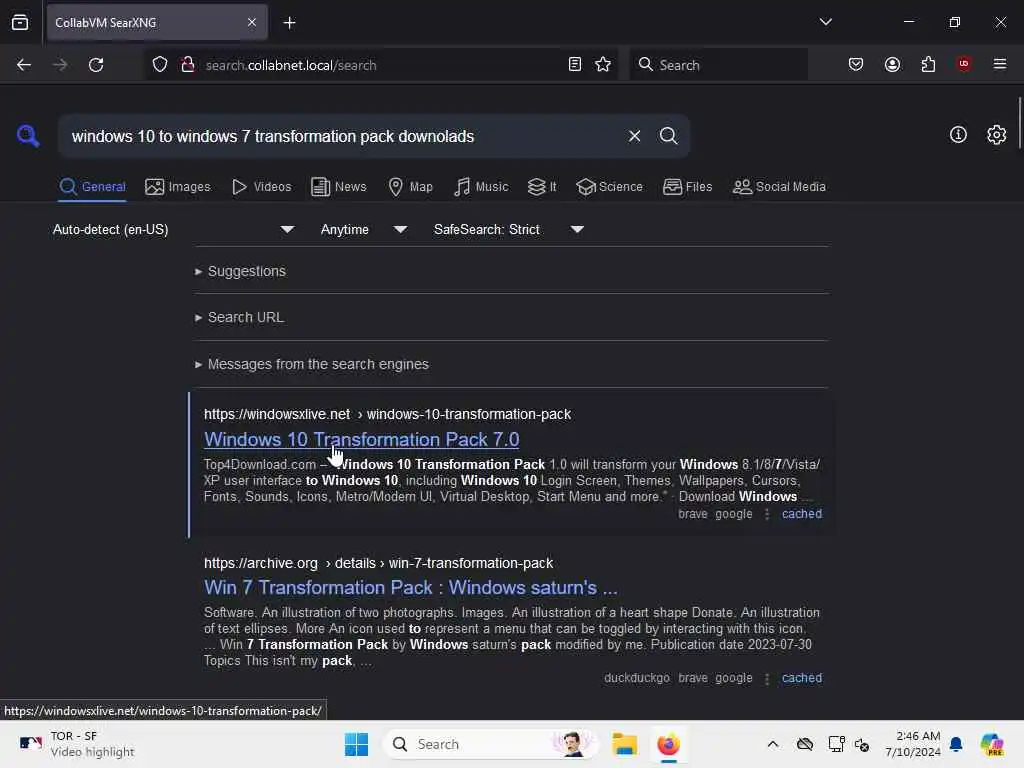Open more options dots for archive.org result
Screen dimensions: 1024x768
click(x=767, y=678)
